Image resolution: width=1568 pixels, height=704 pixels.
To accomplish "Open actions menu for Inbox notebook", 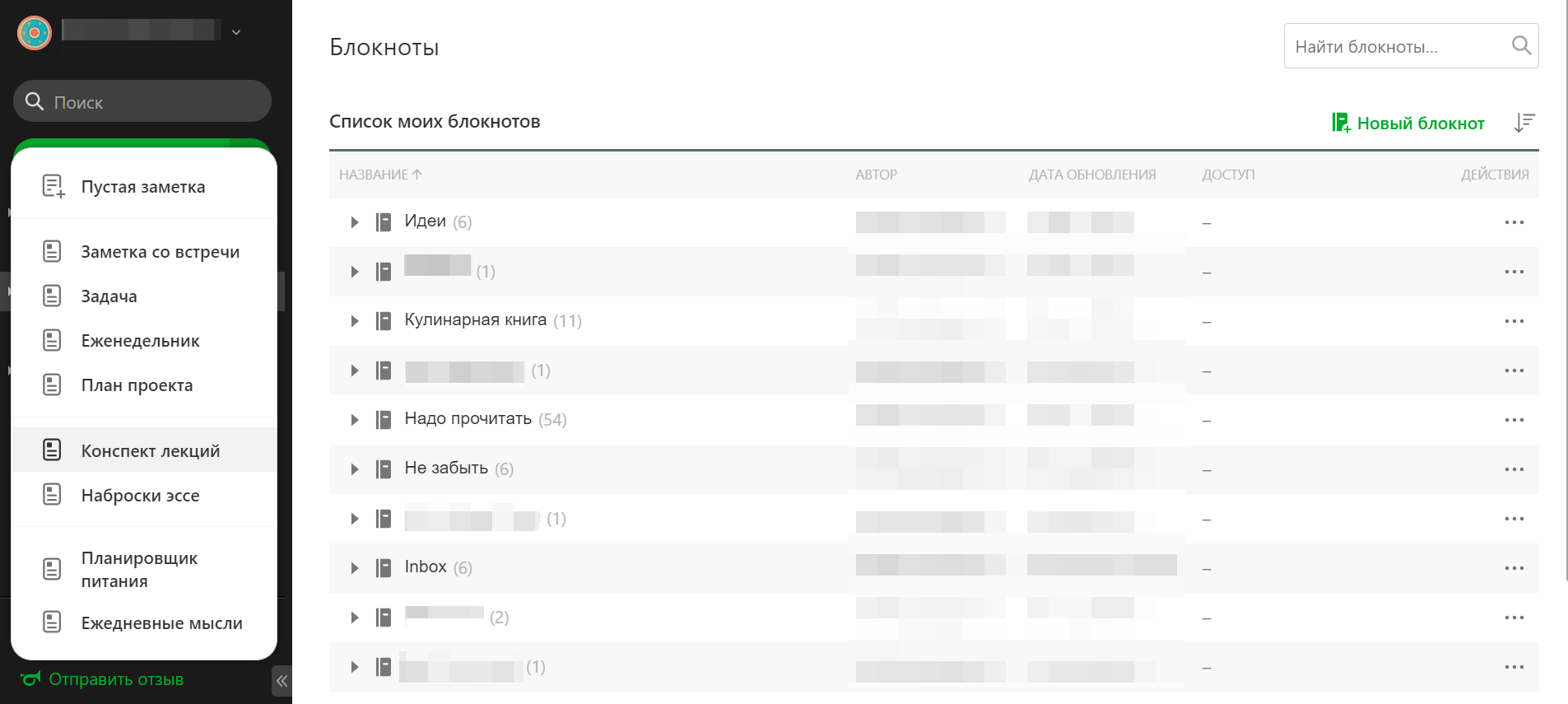I will click(1514, 568).
